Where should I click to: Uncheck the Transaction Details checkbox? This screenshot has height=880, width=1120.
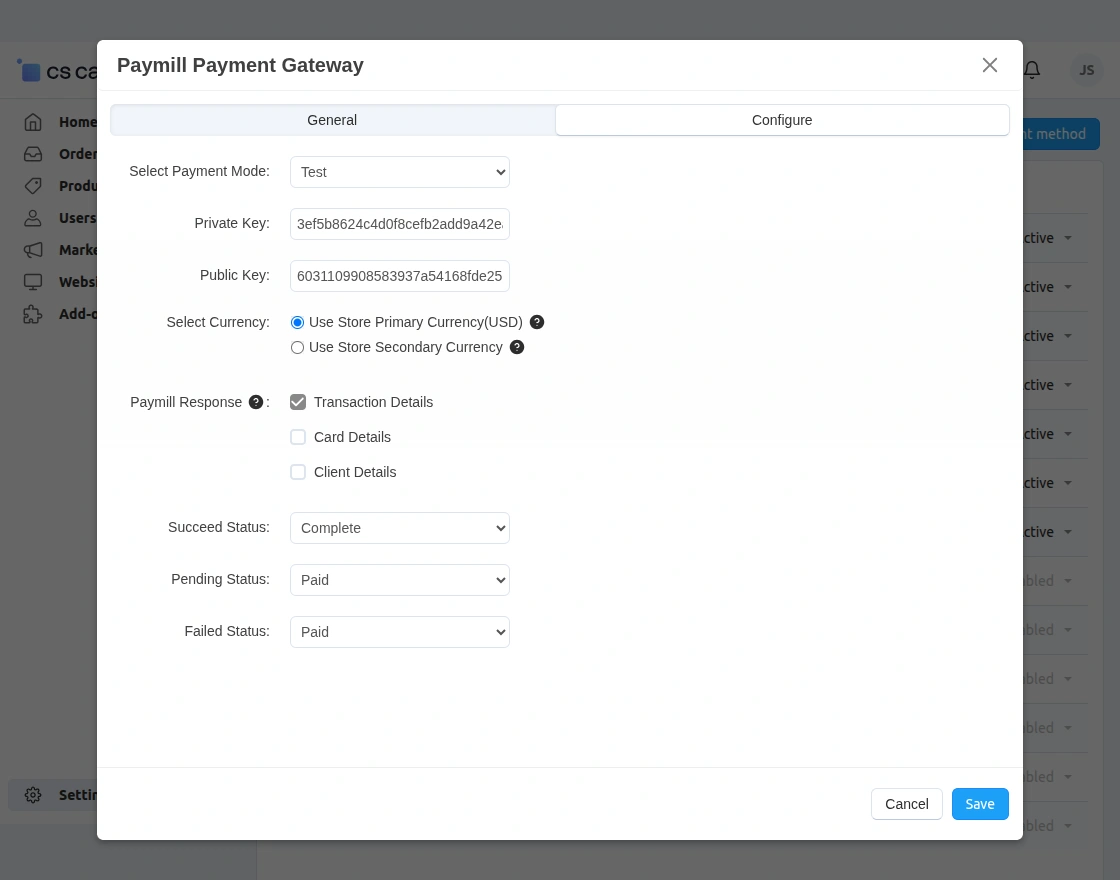298,402
